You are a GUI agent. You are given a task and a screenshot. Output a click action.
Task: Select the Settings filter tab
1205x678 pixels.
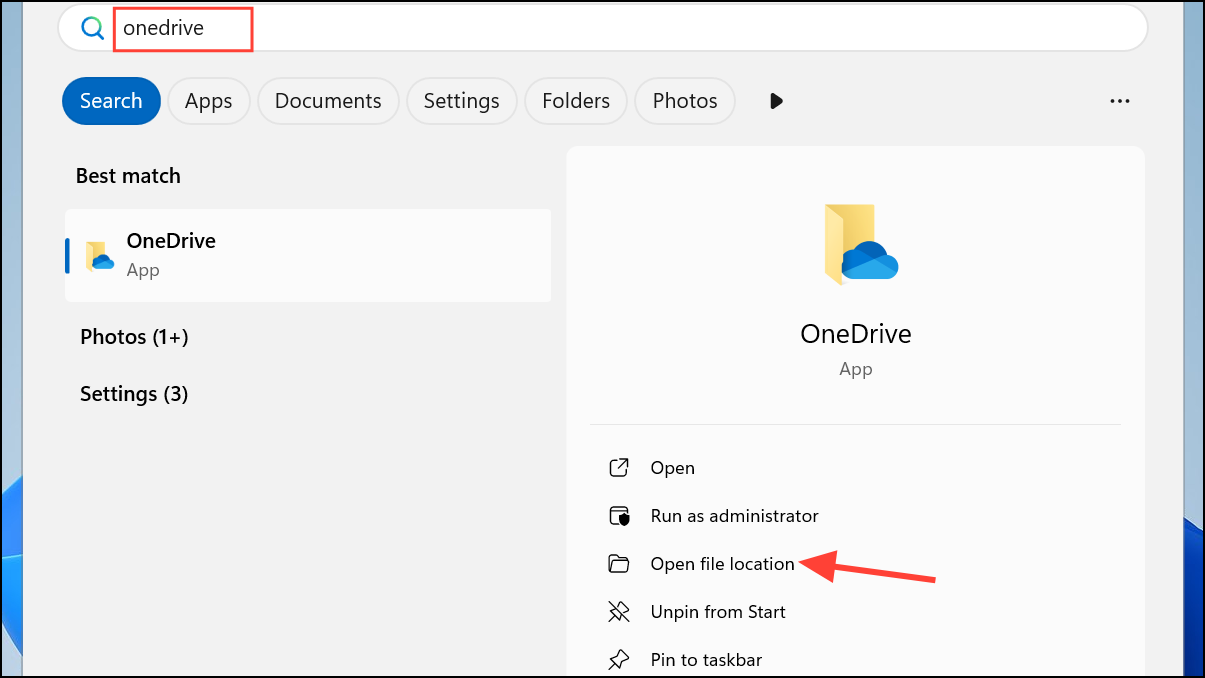point(461,100)
